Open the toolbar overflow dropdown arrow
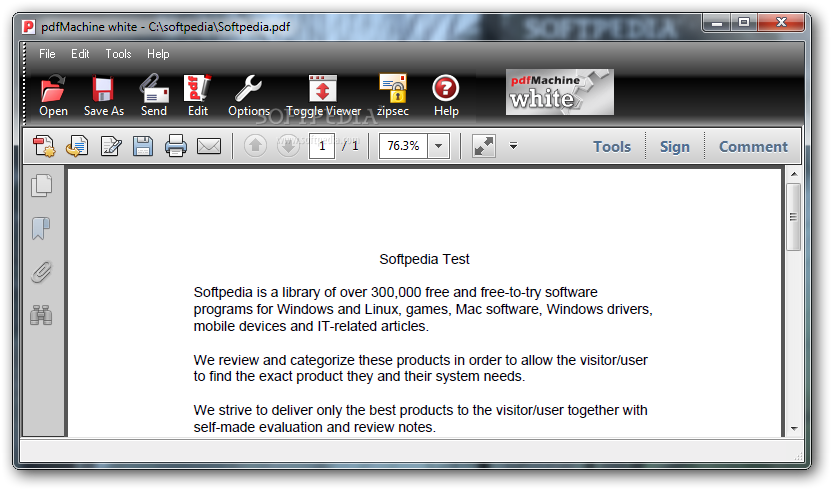This screenshot has height=490, width=832. pos(513,145)
